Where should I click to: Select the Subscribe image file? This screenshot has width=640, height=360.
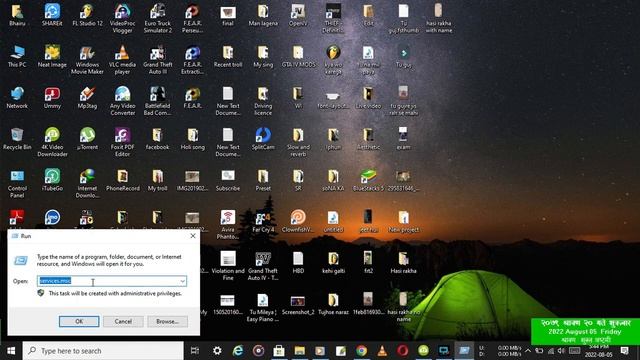[228, 180]
